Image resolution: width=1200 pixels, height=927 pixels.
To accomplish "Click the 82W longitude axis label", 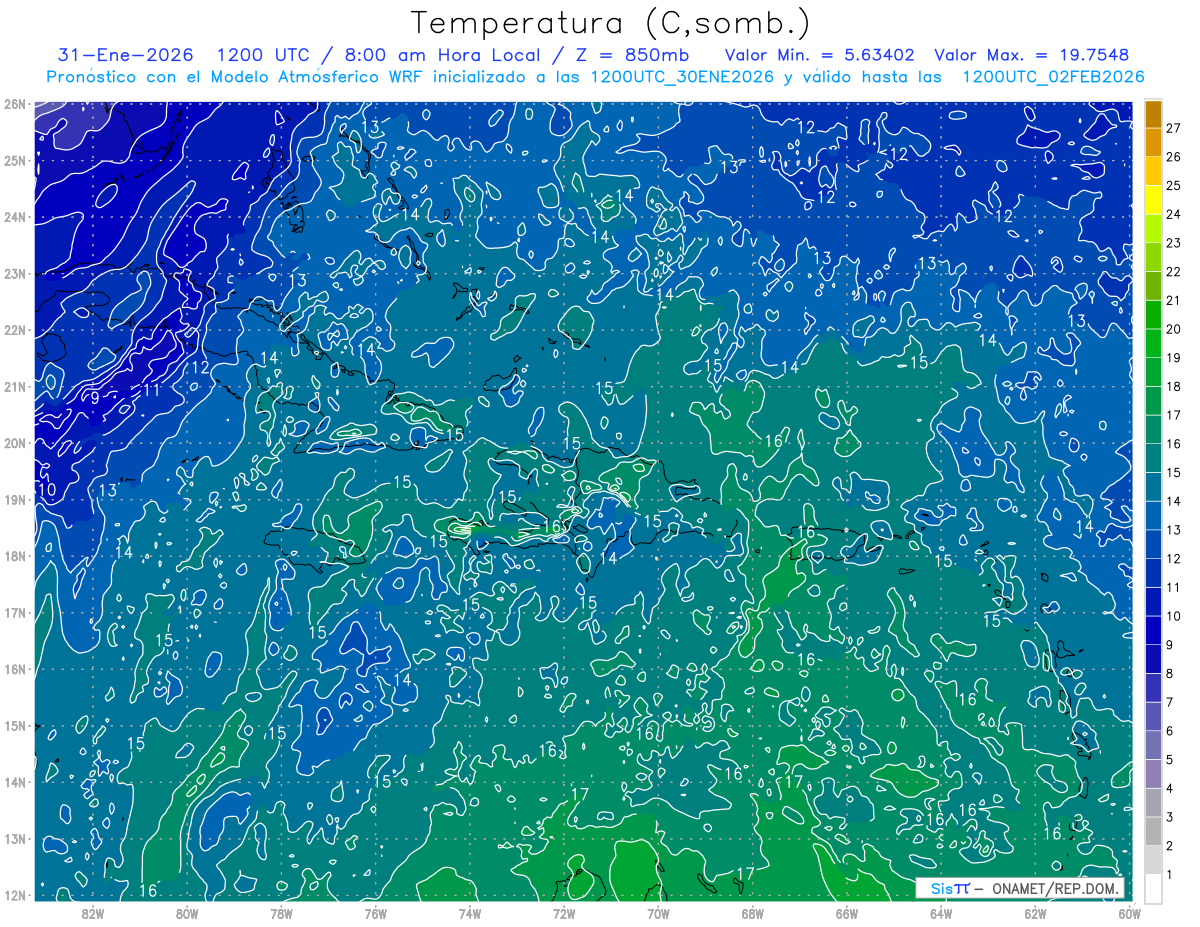I will (92, 913).
